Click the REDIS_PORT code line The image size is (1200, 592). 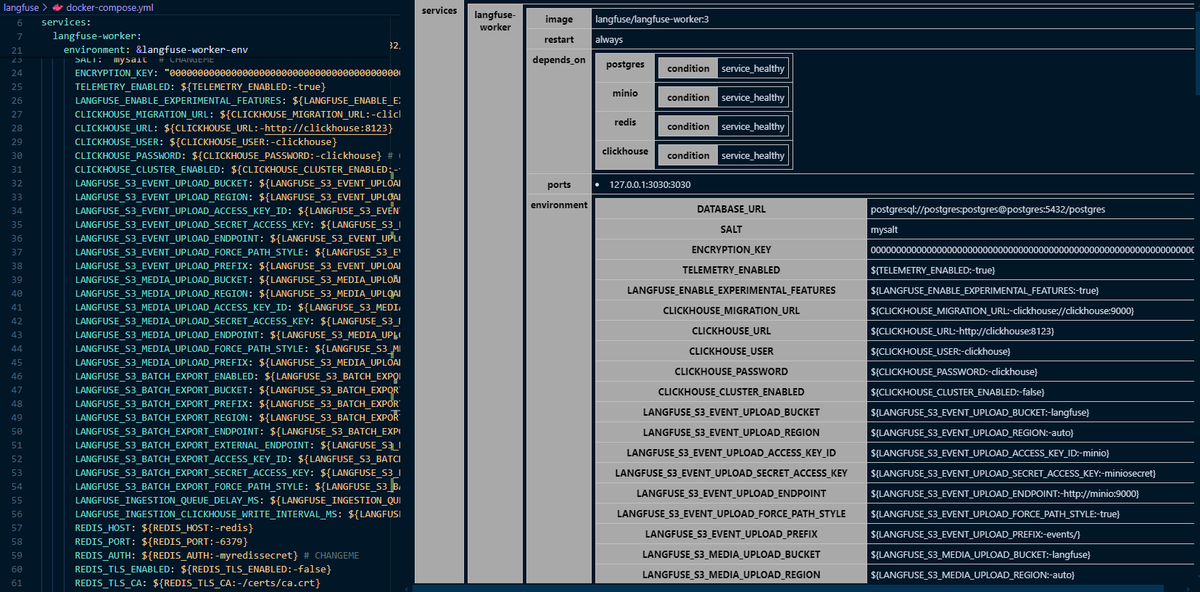point(161,541)
